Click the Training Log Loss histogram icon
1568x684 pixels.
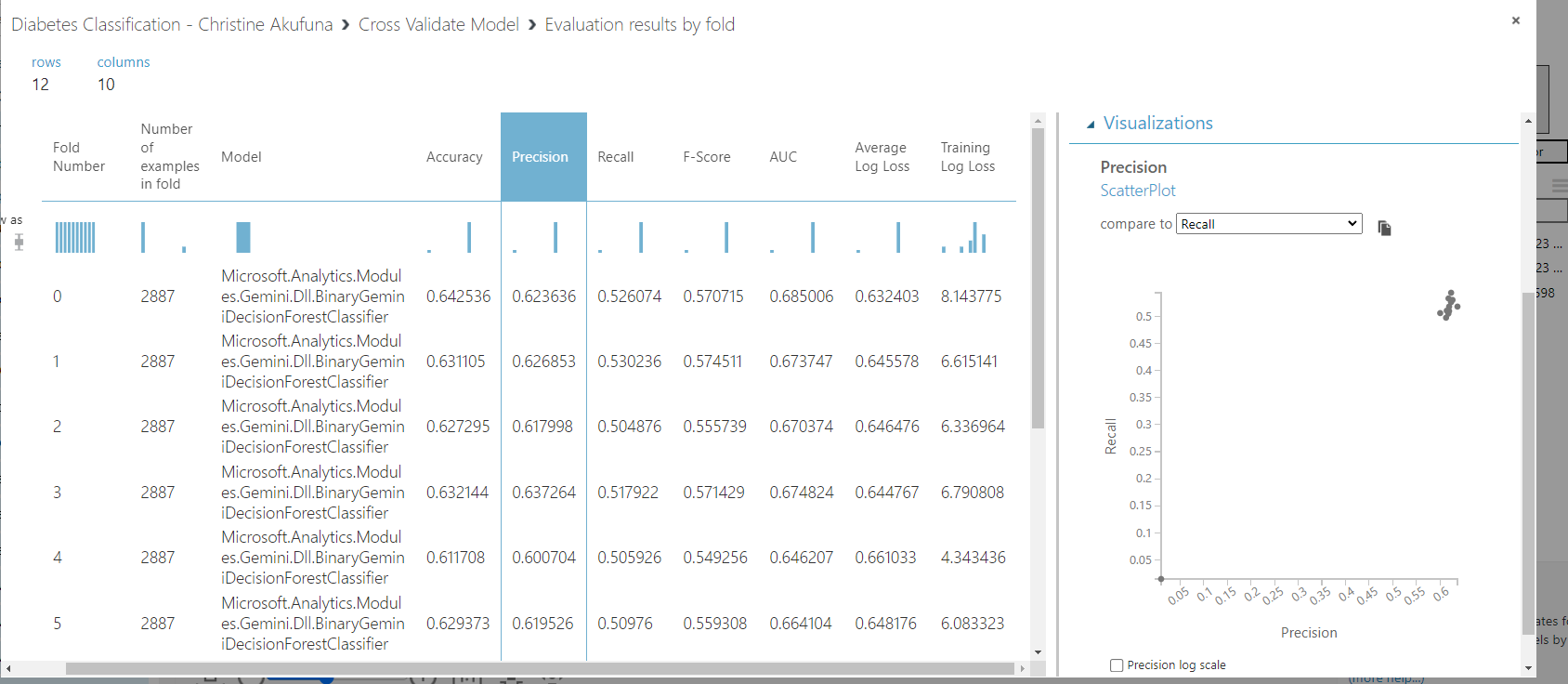pos(964,237)
